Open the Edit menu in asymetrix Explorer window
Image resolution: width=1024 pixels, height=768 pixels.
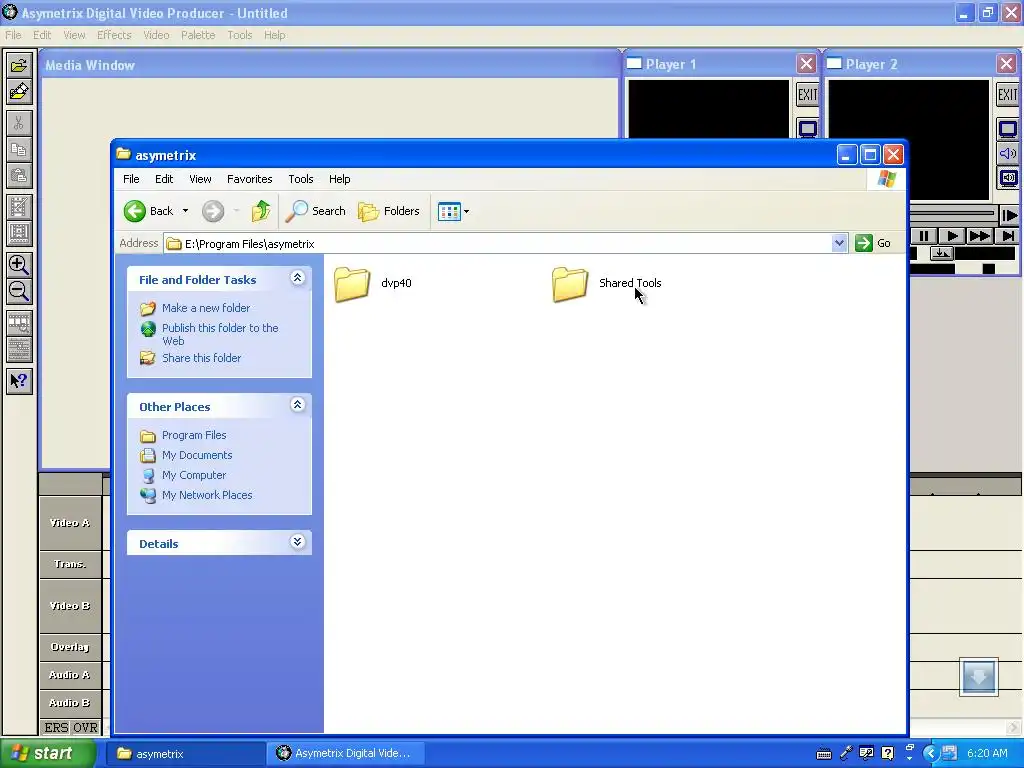tap(164, 179)
